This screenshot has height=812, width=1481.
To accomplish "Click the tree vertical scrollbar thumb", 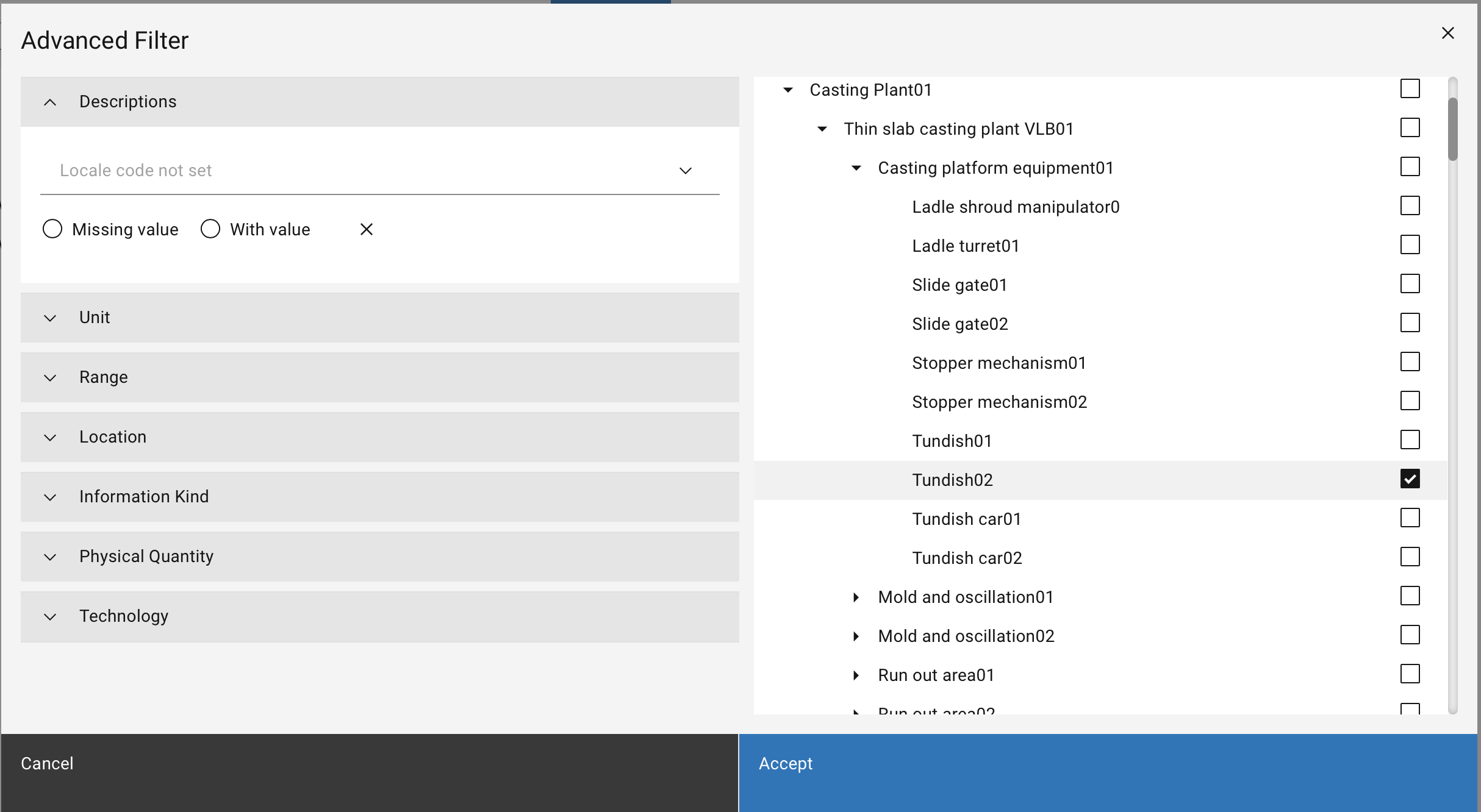I will click(x=1453, y=129).
